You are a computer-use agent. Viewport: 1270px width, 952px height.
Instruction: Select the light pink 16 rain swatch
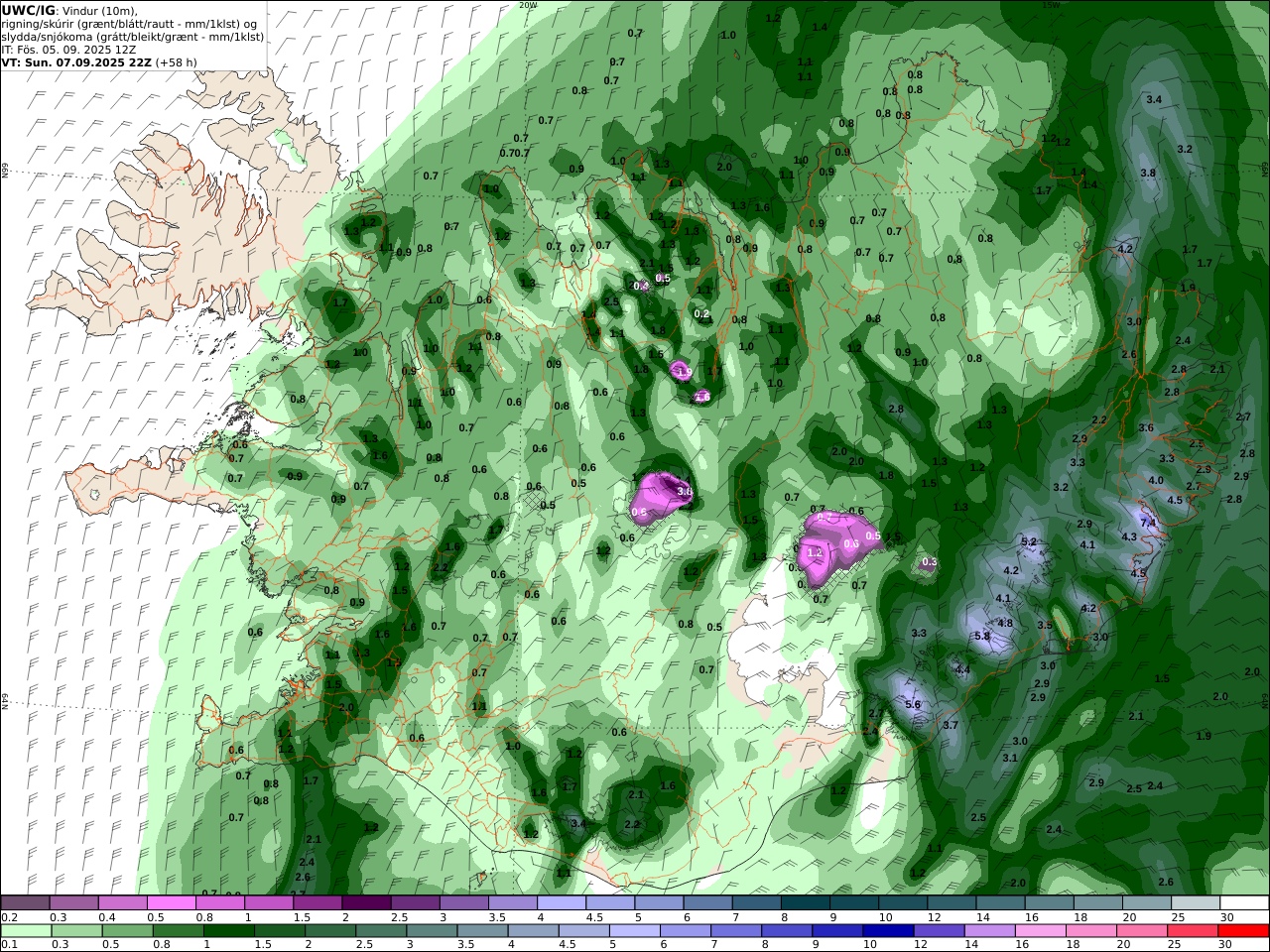pyautogui.click(x=1041, y=931)
